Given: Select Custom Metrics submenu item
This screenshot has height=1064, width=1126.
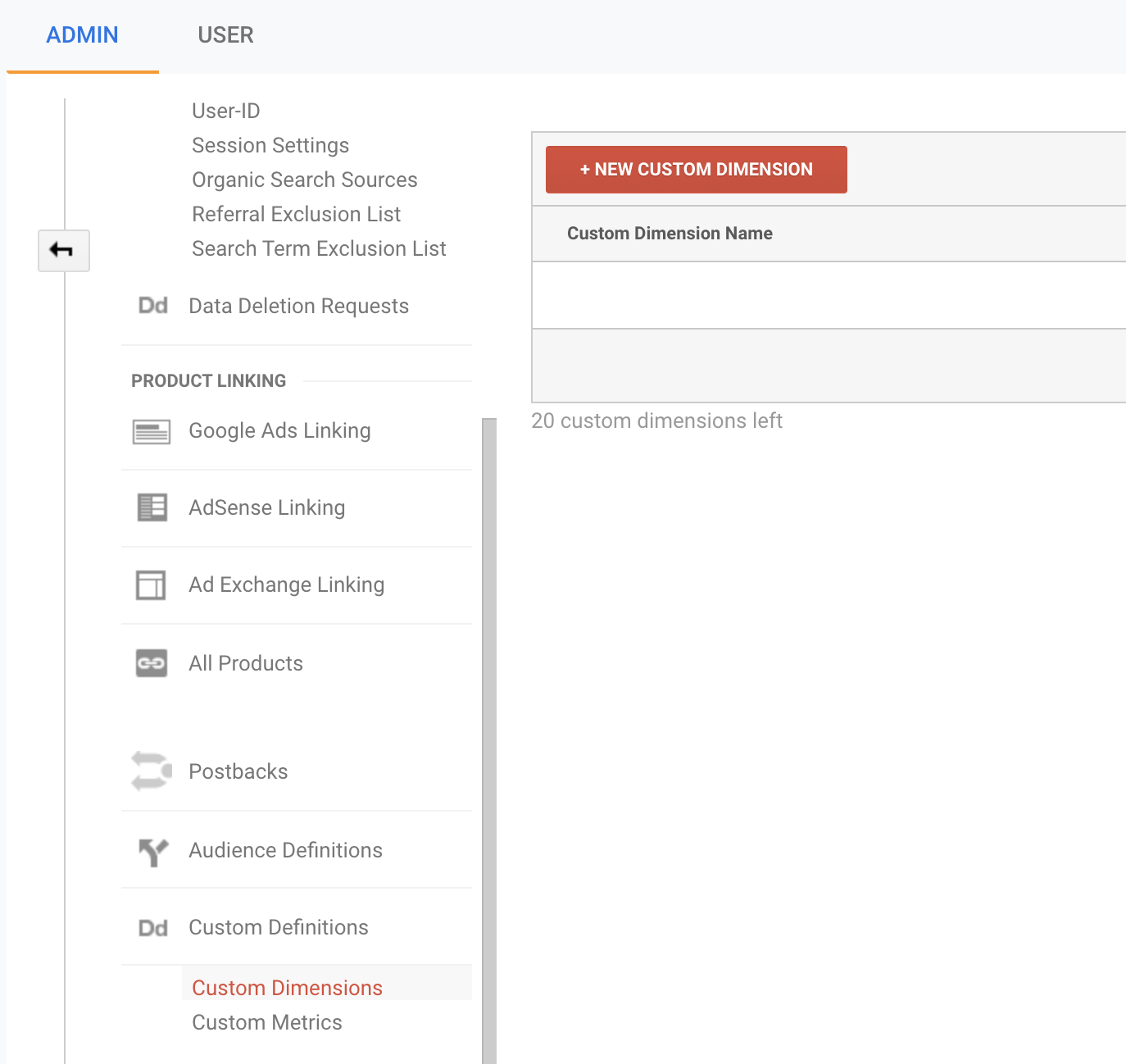Looking at the screenshot, I should pos(267,1022).
